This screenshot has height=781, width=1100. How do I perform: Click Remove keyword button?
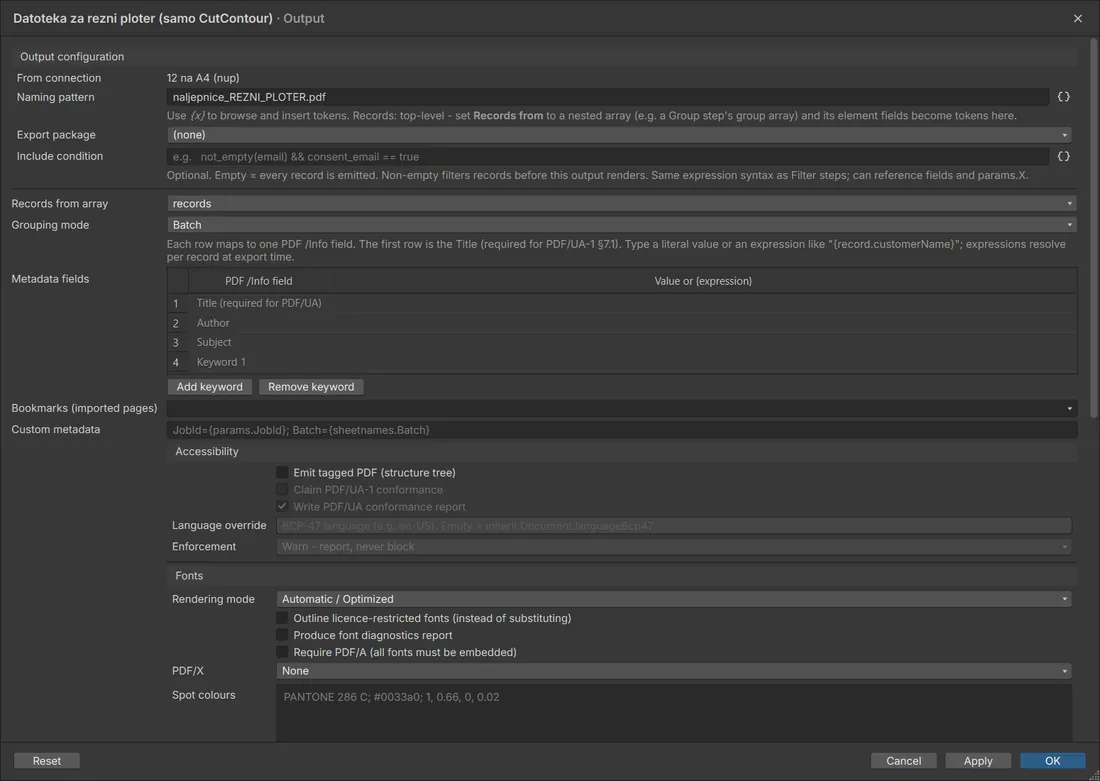(x=311, y=387)
